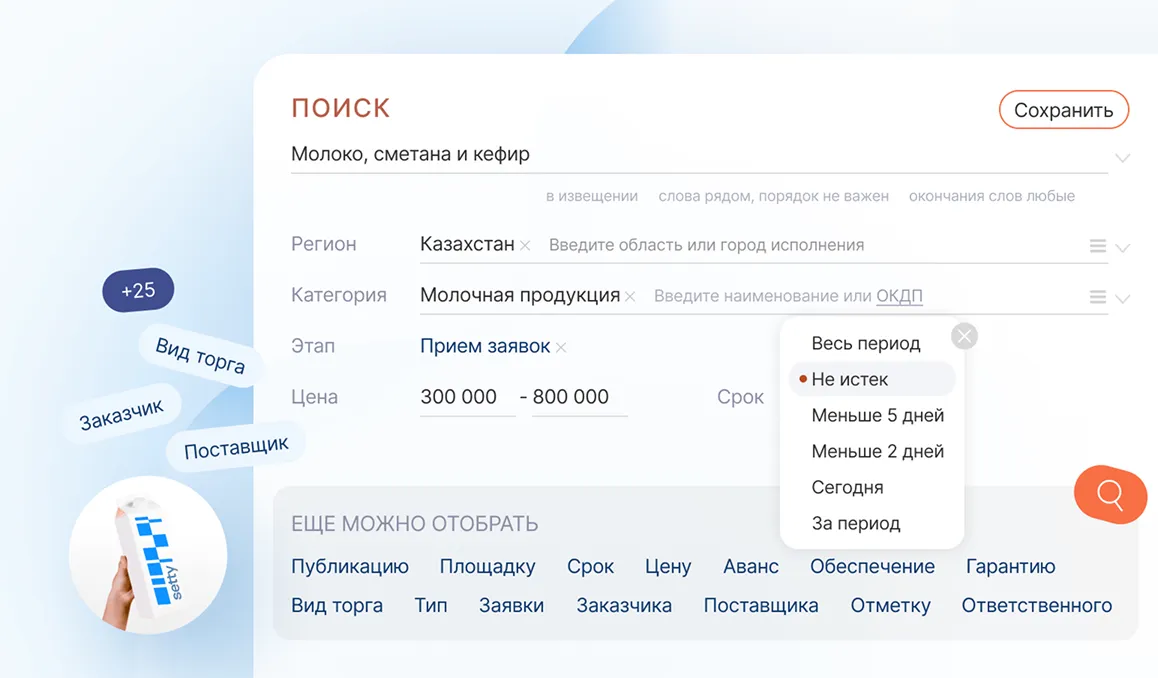Click the milk carton image
This screenshot has width=1158, height=678.
(x=148, y=555)
